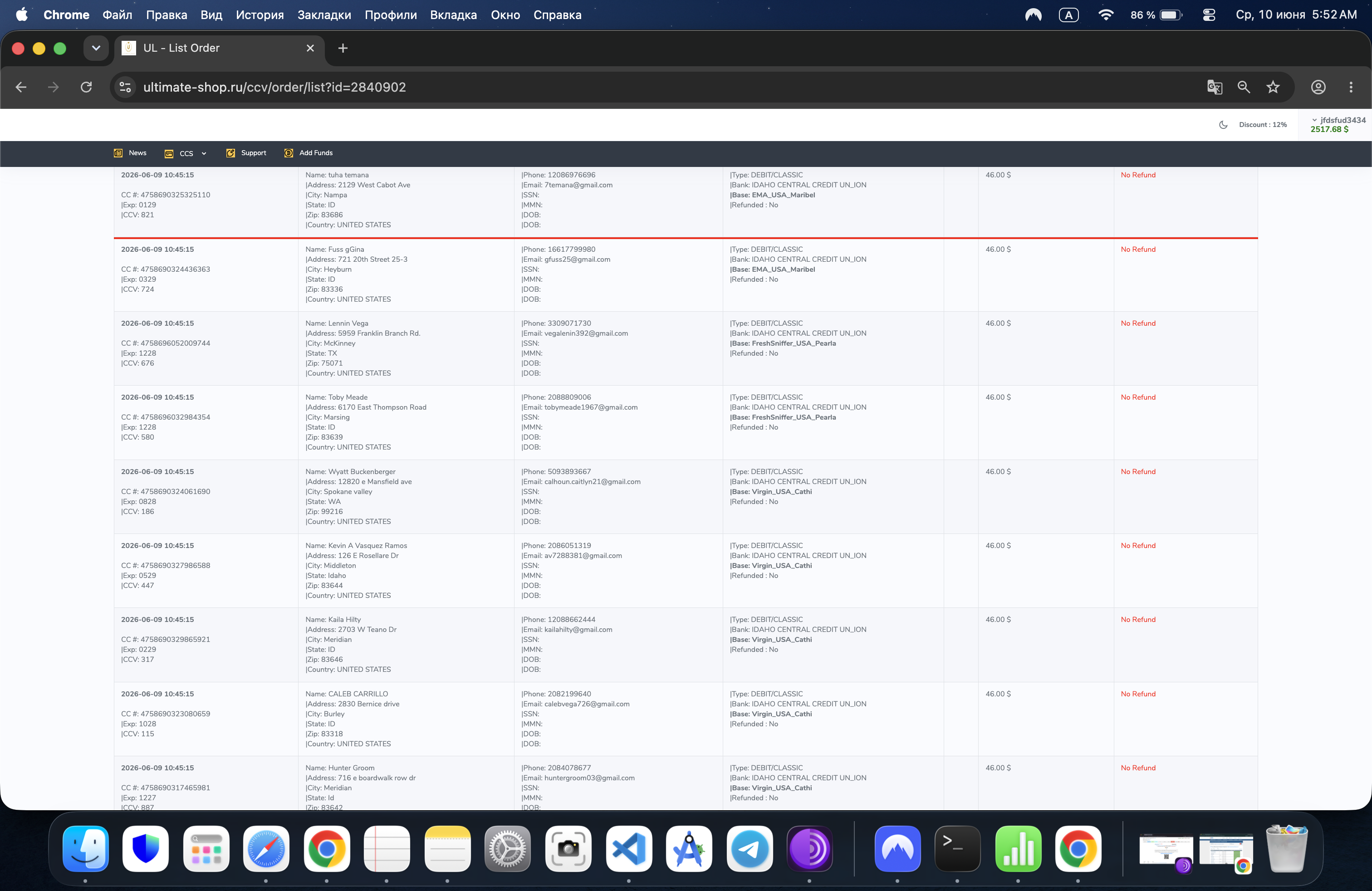The image size is (1372, 891).
Task: Open the Окно menu
Action: tap(505, 15)
